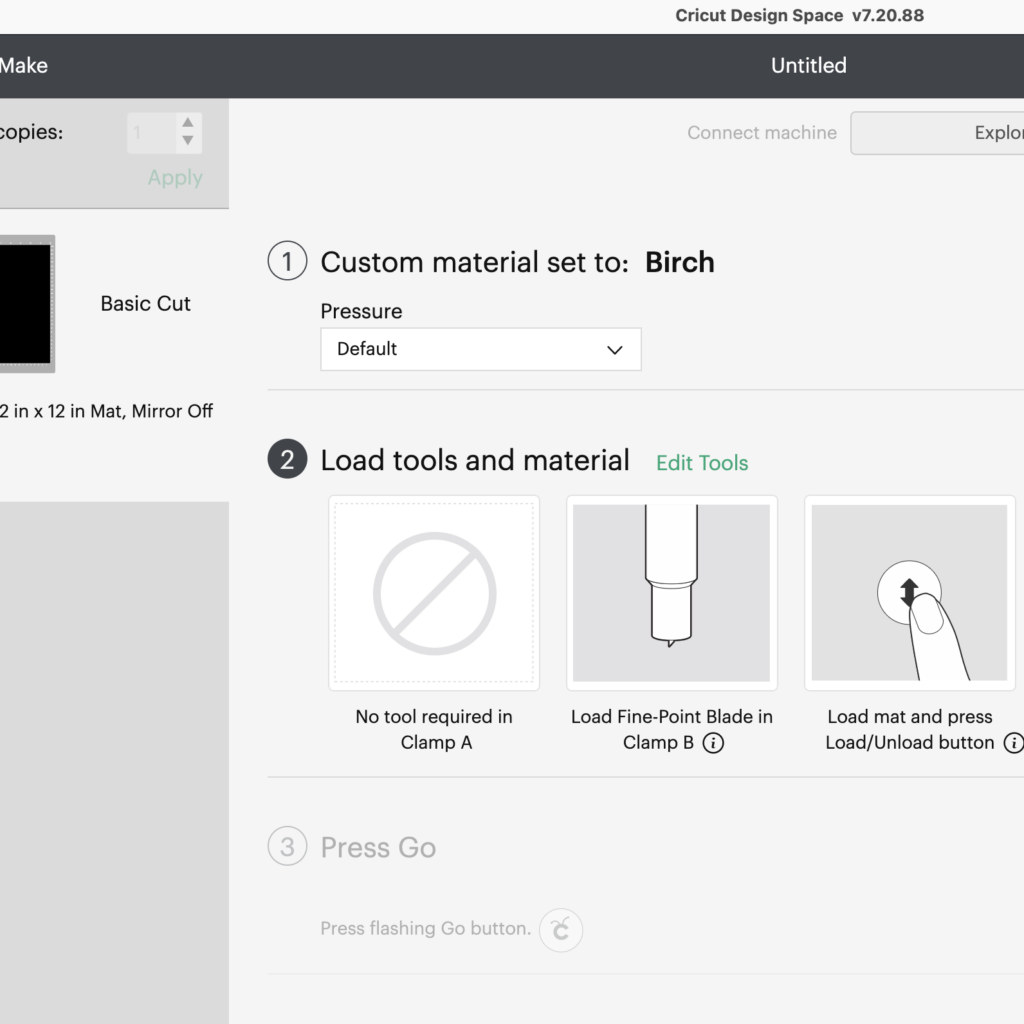Click info icon beside Clamp B
Screen dimensions: 1024x1024
(713, 743)
